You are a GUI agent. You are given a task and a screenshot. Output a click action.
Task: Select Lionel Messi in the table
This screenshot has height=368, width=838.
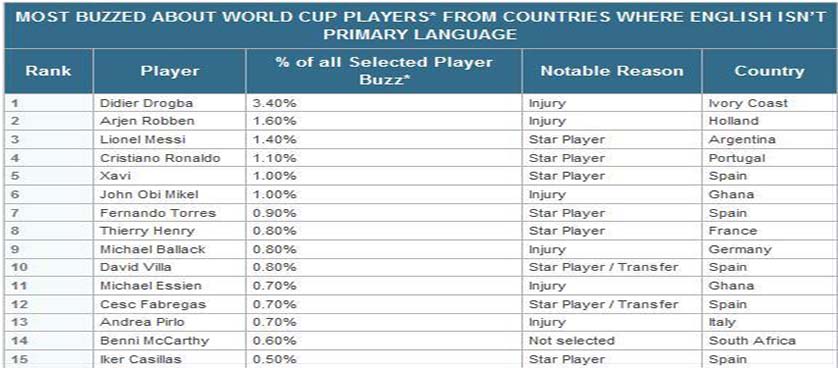point(169,140)
